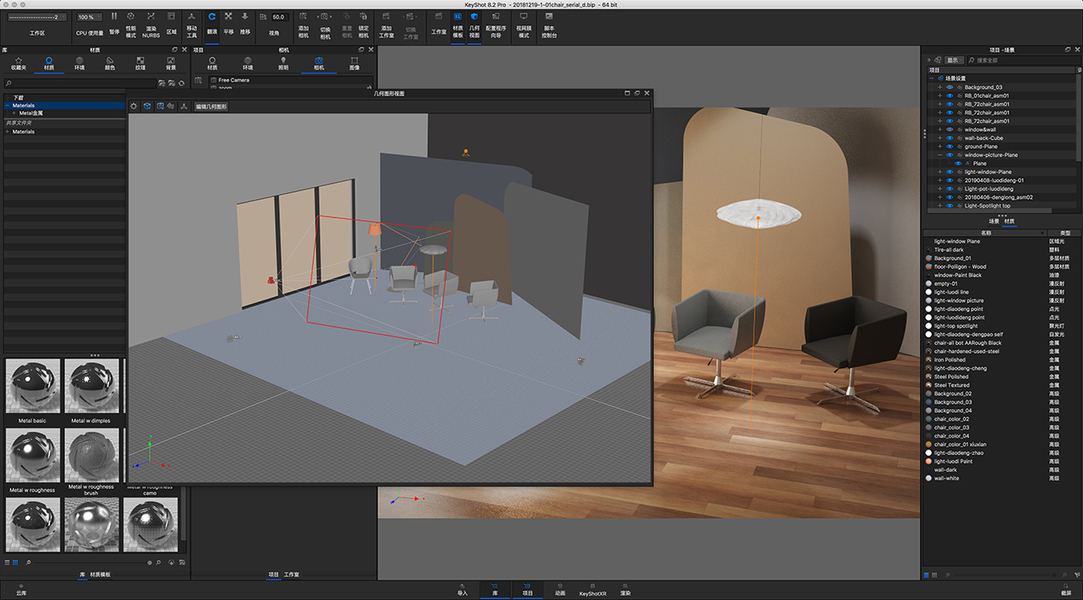Expand the Light-Spotlight top tree node
Image resolution: width=1083 pixels, height=600 pixels.
(939, 206)
